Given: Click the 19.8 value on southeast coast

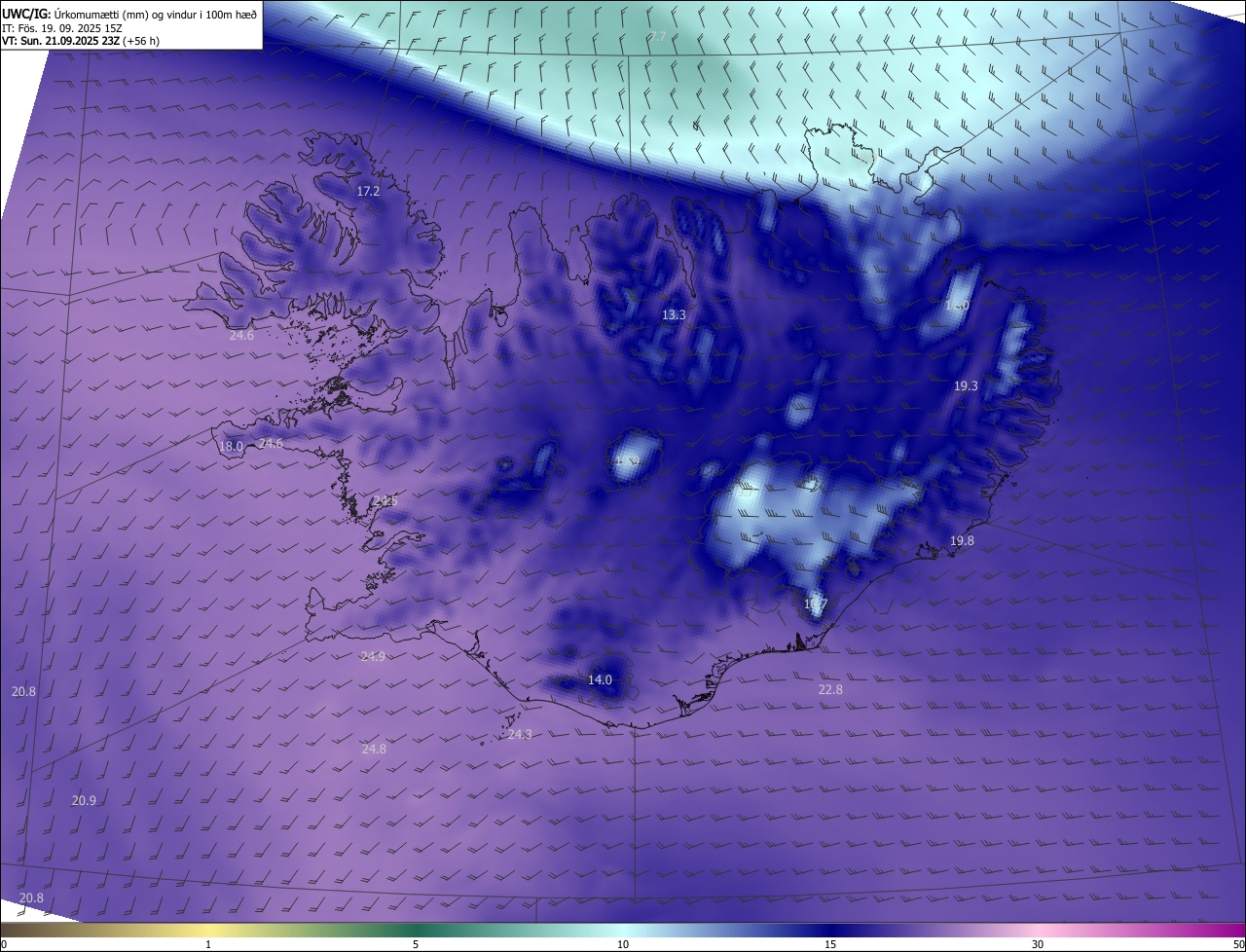Looking at the screenshot, I should click(962, 541).
